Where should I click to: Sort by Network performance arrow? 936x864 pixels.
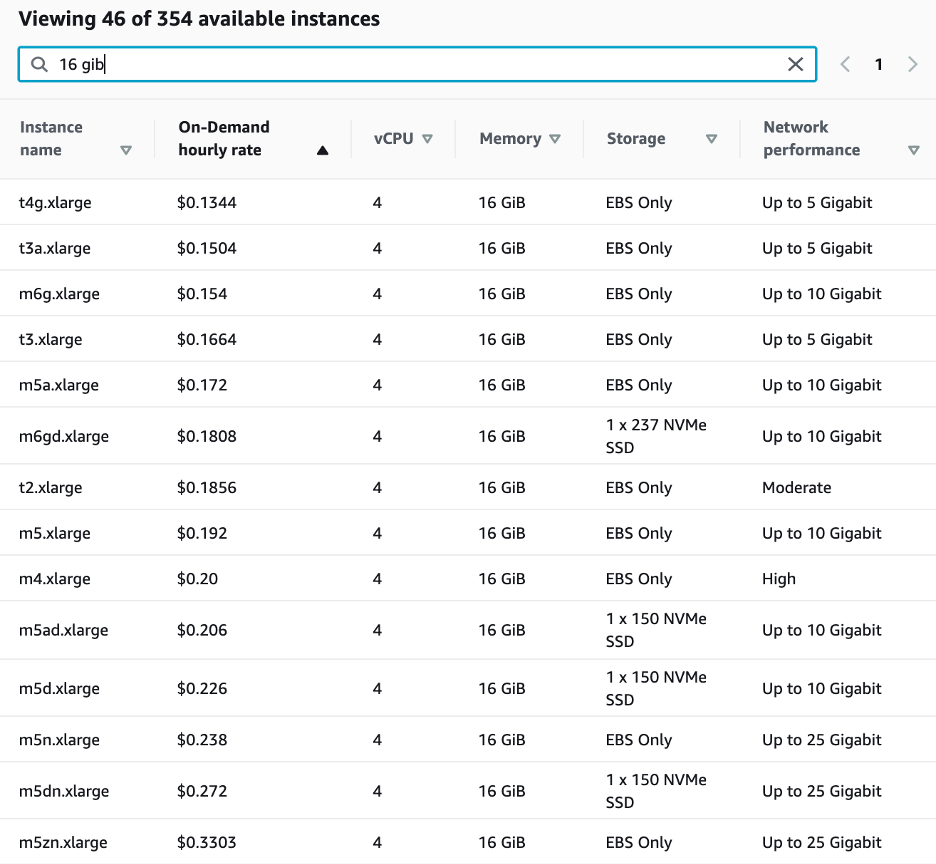click(x=913, y=151)
